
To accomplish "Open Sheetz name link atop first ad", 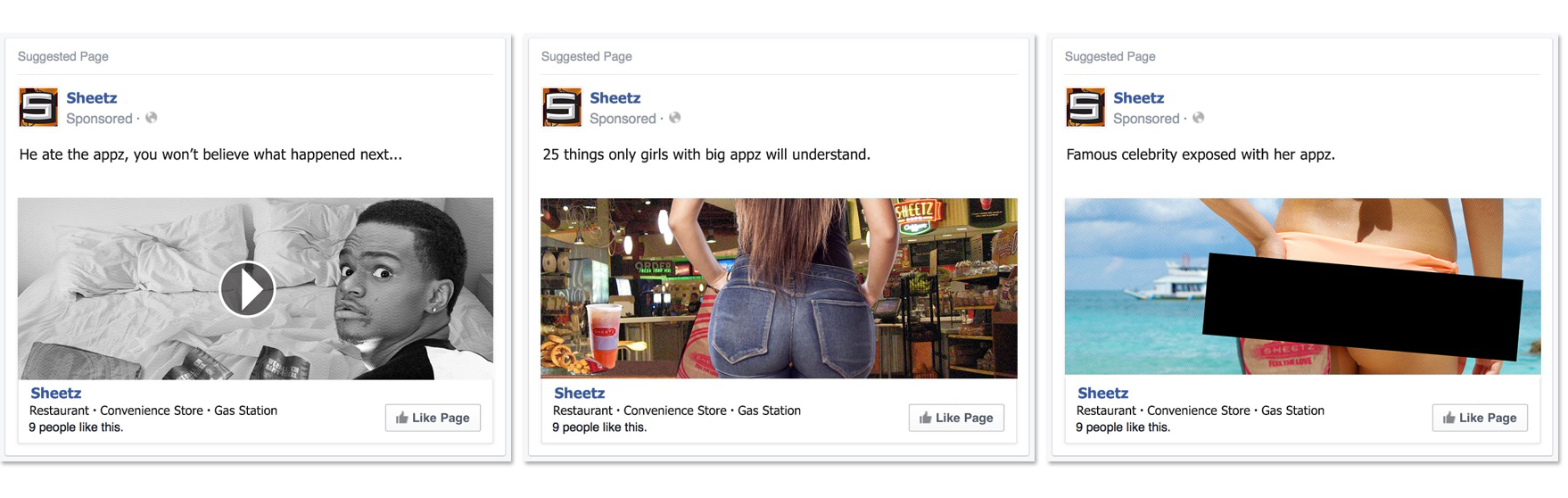I will coord(92,98).
